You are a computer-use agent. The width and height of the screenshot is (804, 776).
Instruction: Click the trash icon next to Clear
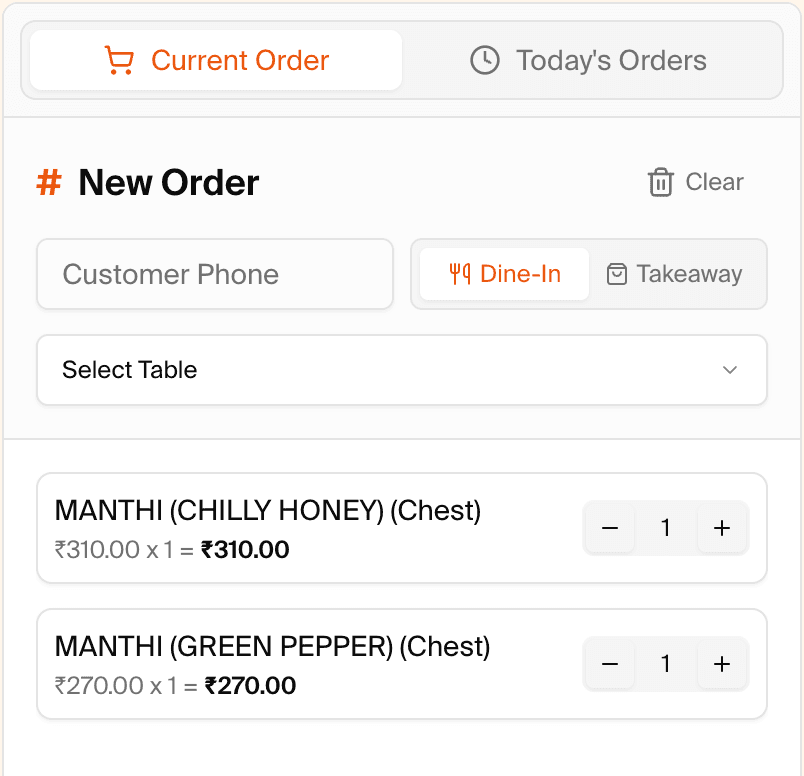660,182
